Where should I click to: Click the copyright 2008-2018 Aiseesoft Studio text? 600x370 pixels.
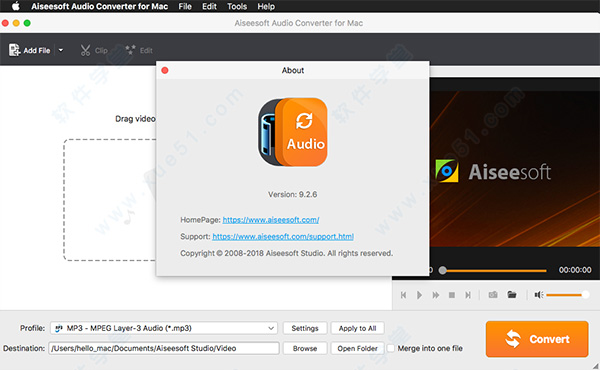(x=287, y=253)
